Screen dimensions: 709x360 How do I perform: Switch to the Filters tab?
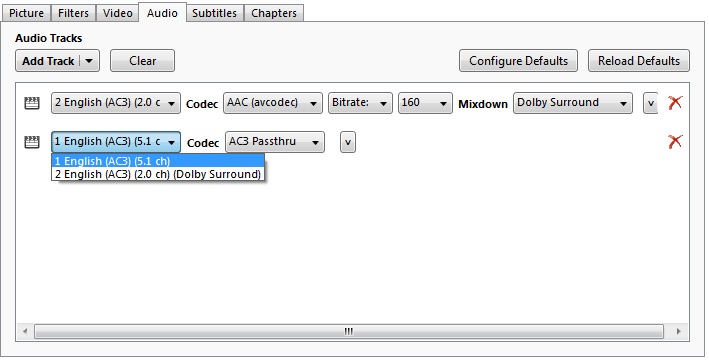click(73, 13)
